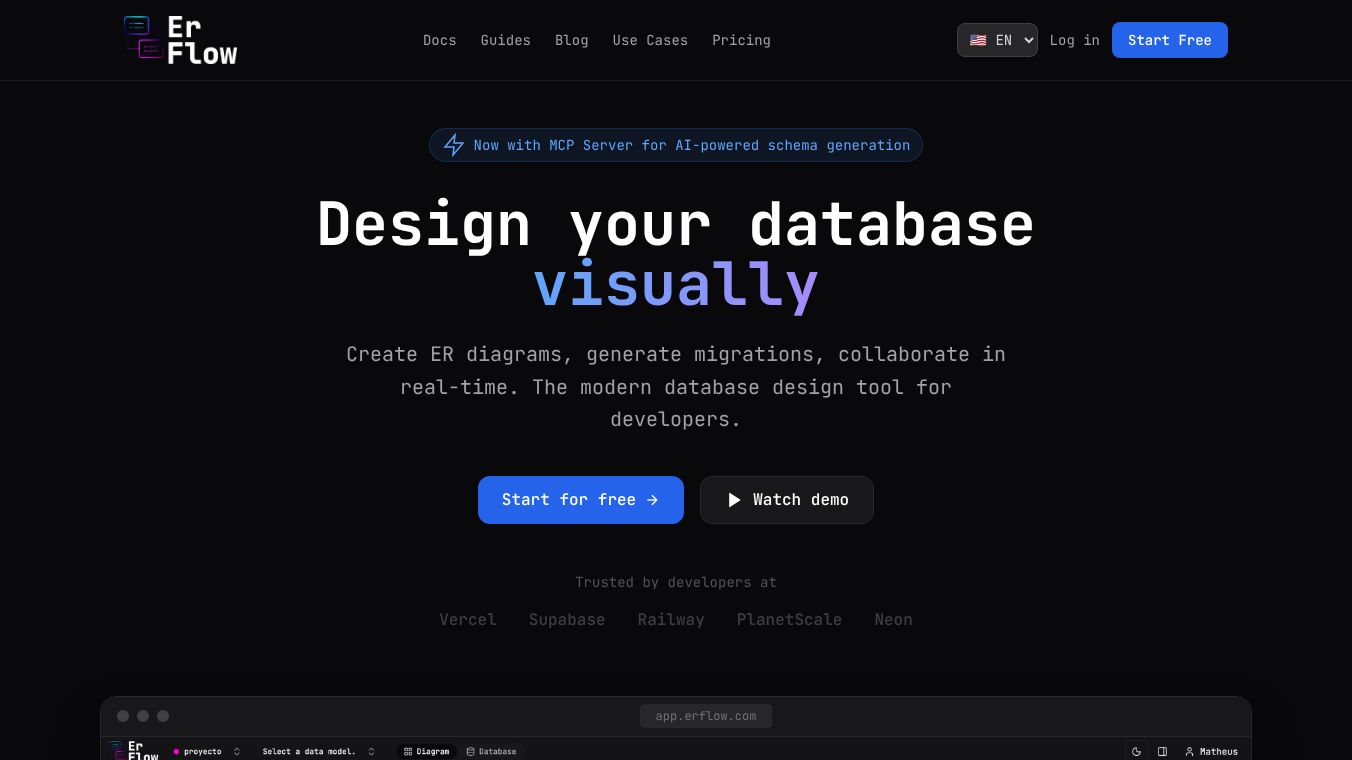Click the arrow icon on Start for free
1352x760 pixels.
(652, 500)
